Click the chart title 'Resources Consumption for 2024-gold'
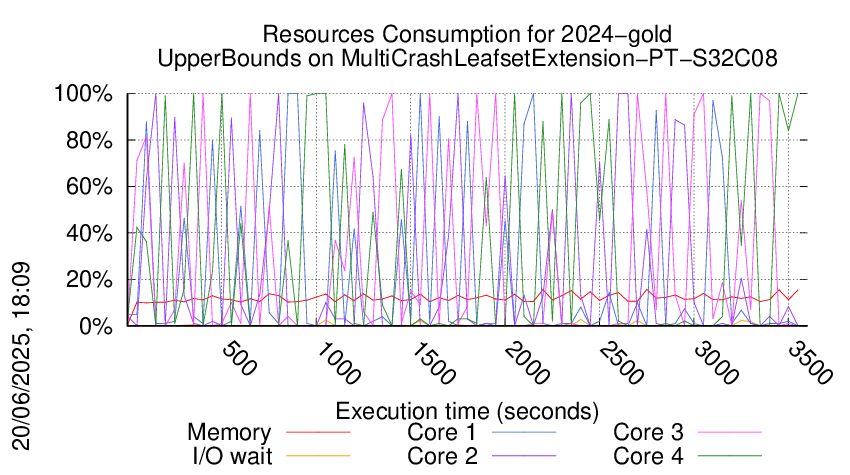 tap(467, 35)
